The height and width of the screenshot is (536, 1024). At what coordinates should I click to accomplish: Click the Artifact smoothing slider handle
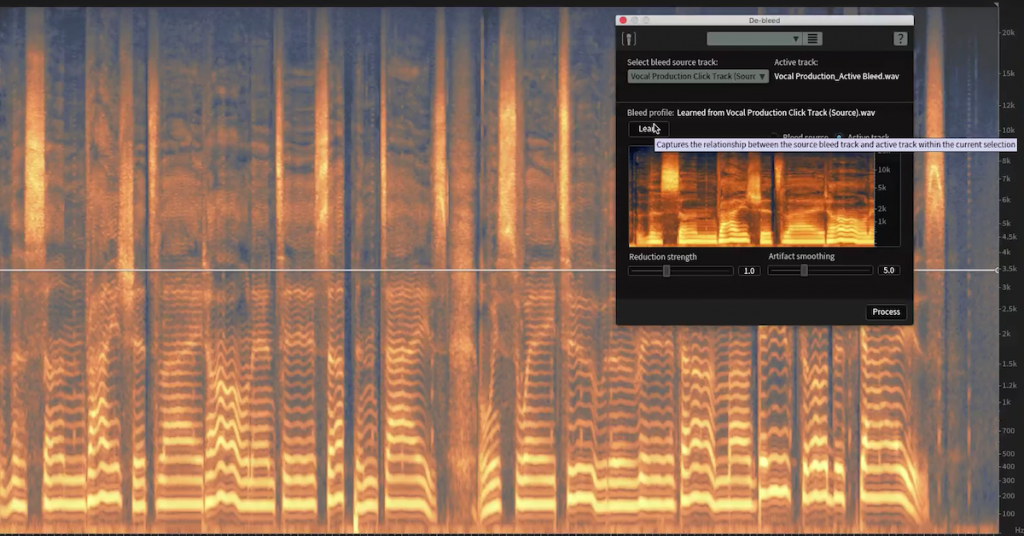point(805,270)
